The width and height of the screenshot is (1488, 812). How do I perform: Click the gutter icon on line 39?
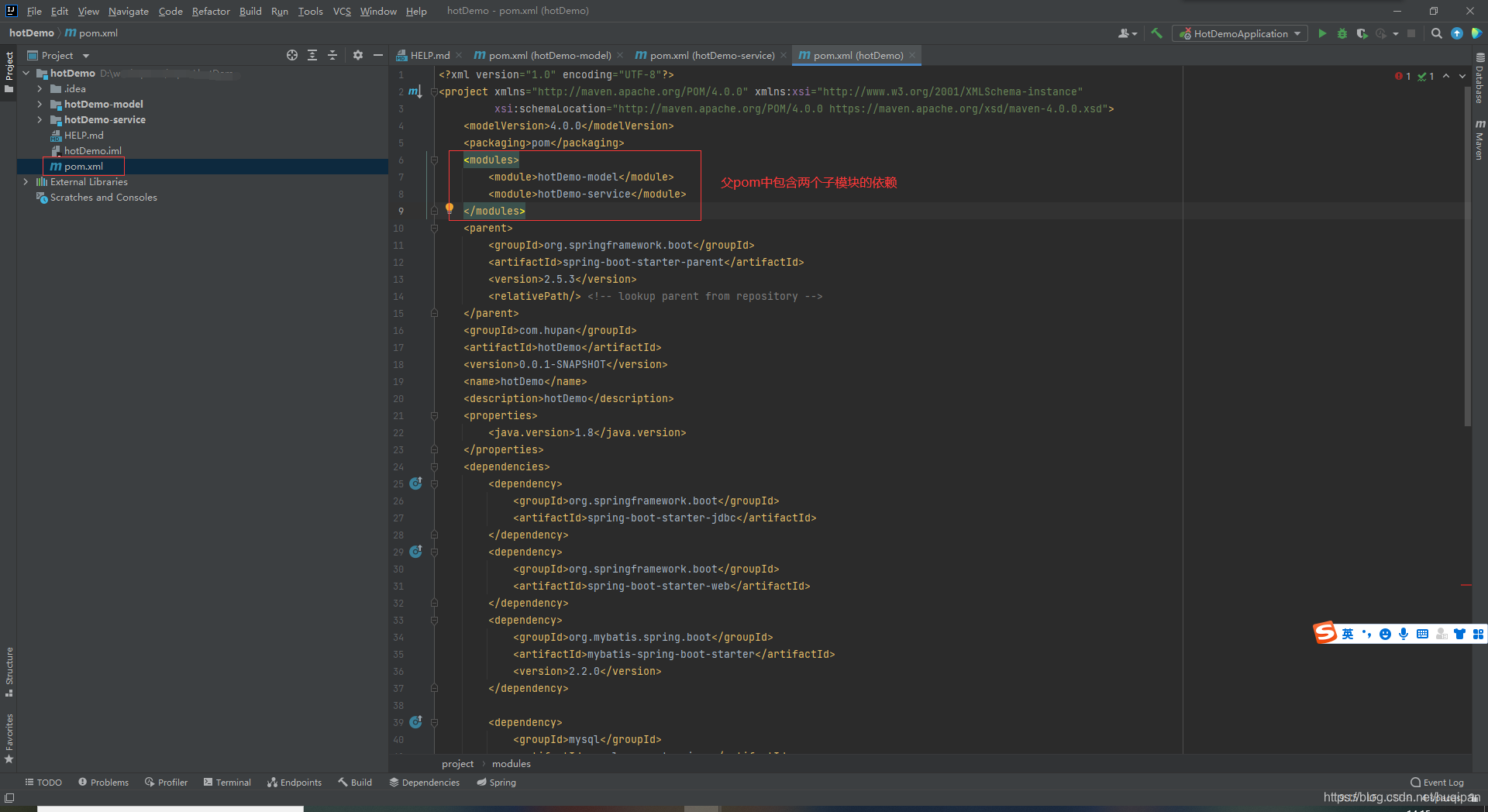coord(416,722)
